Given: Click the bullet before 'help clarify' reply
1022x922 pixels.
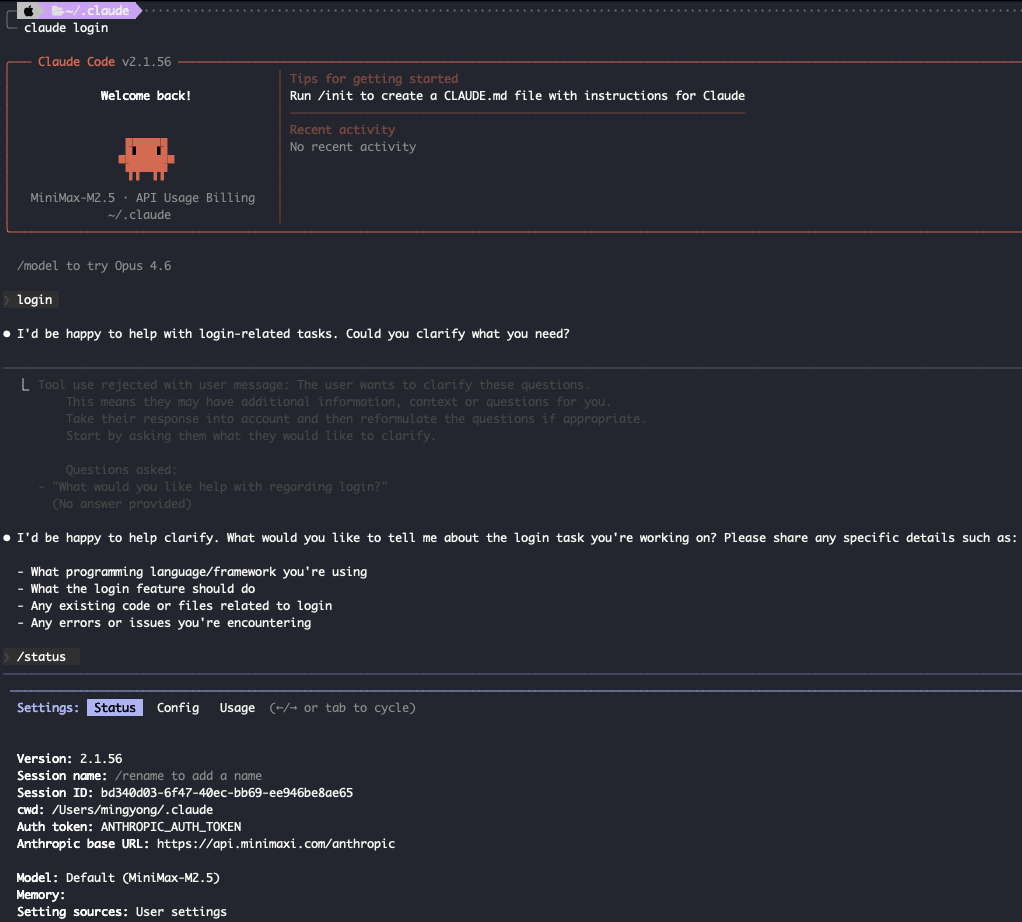Looking at the screenshot, I should (7, 538).
